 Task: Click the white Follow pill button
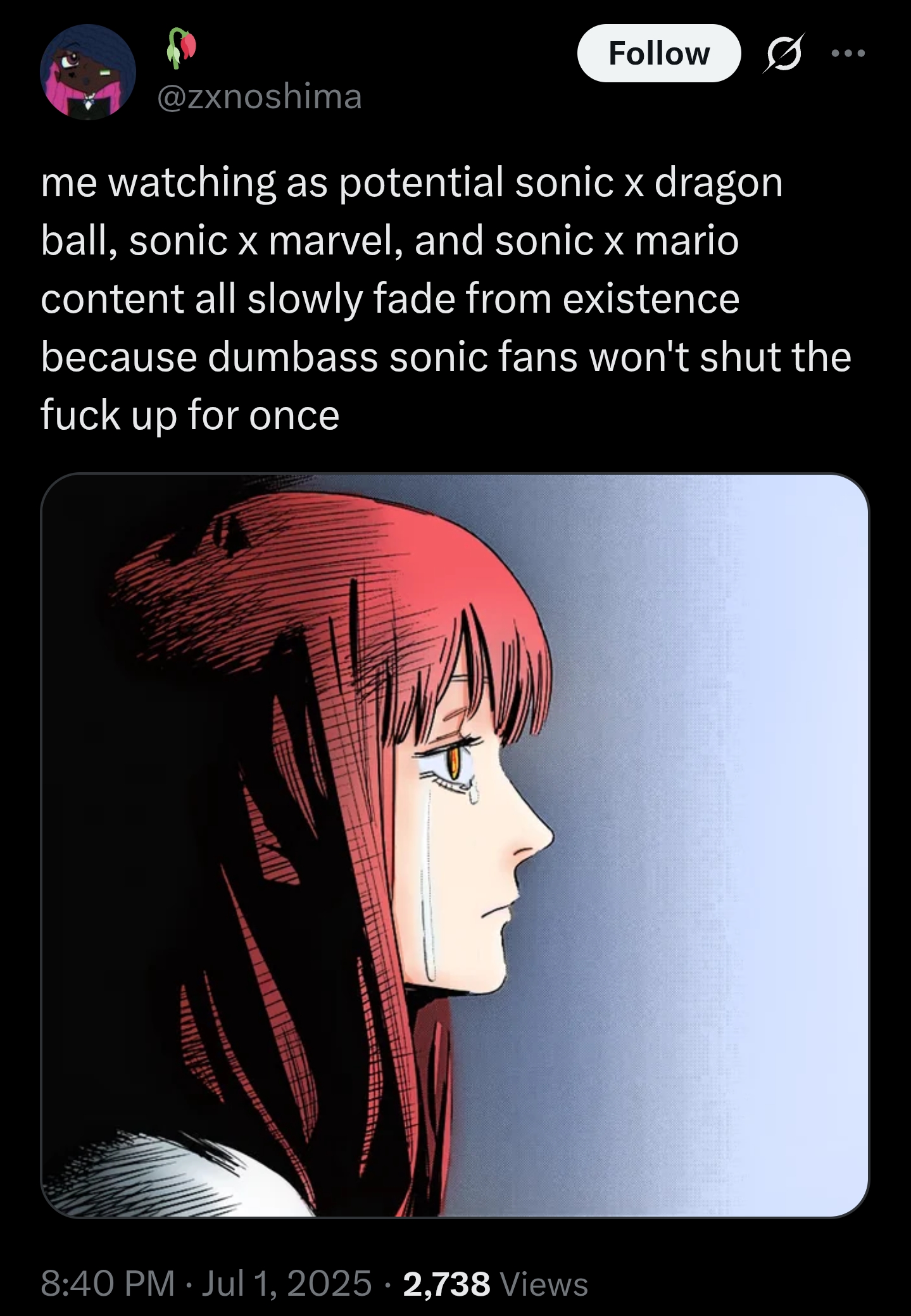659,53
